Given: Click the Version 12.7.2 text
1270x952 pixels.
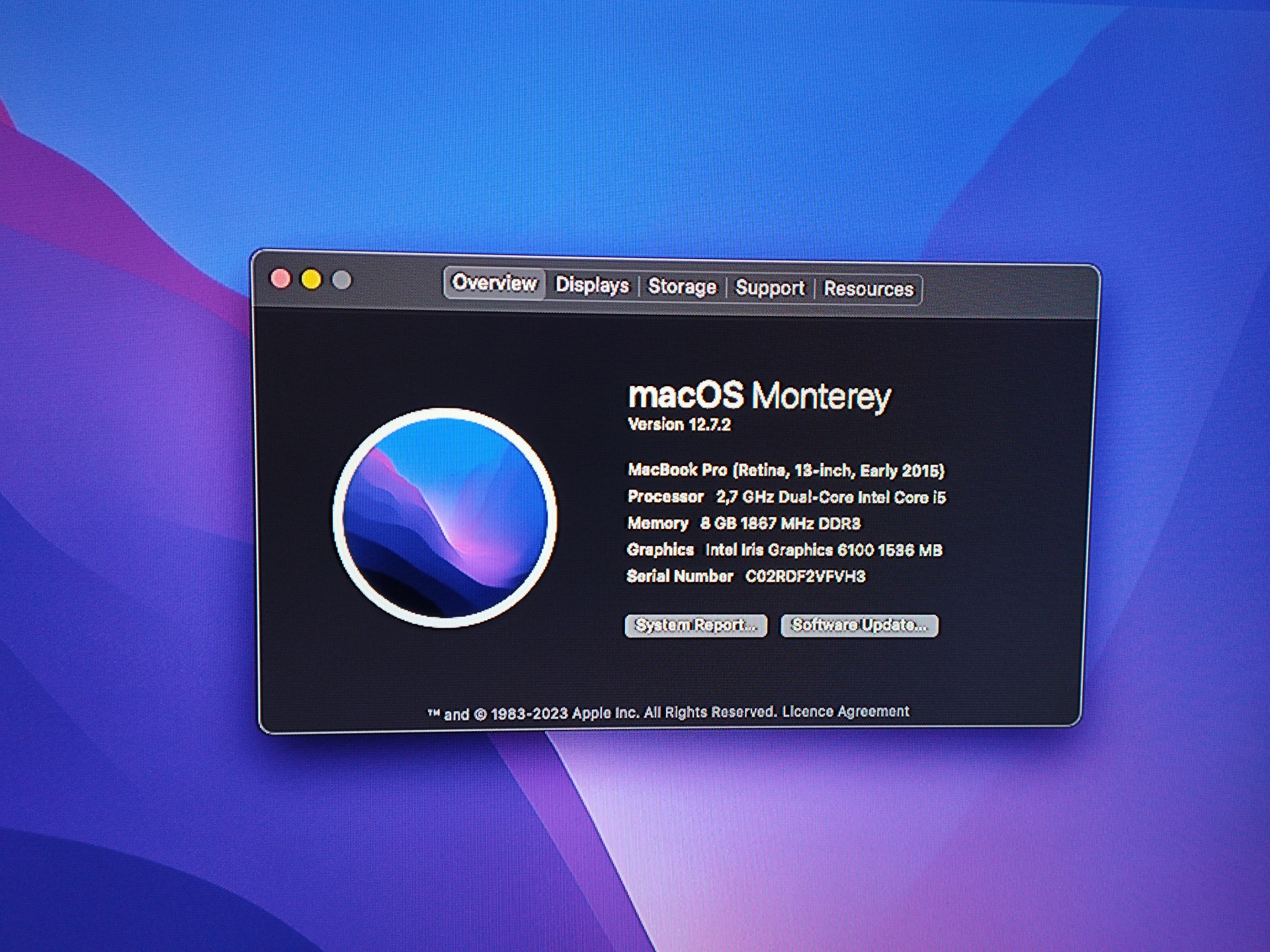Looking at the screenshot, I should click(x=679, y=424).
